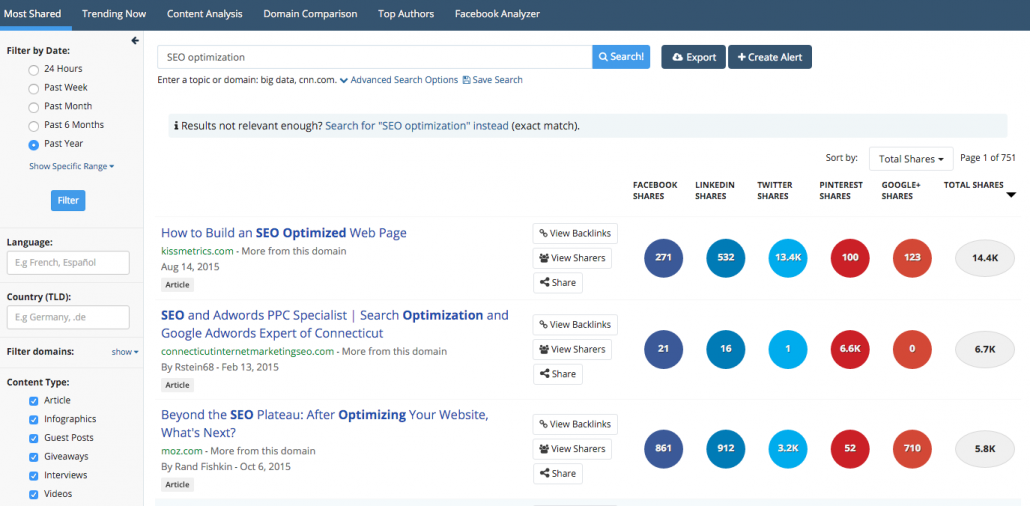Viewport: 1030px width, 506px height.
Task: Open Beyond the SEO Plateau article title
Action: [x=325, y=424]
